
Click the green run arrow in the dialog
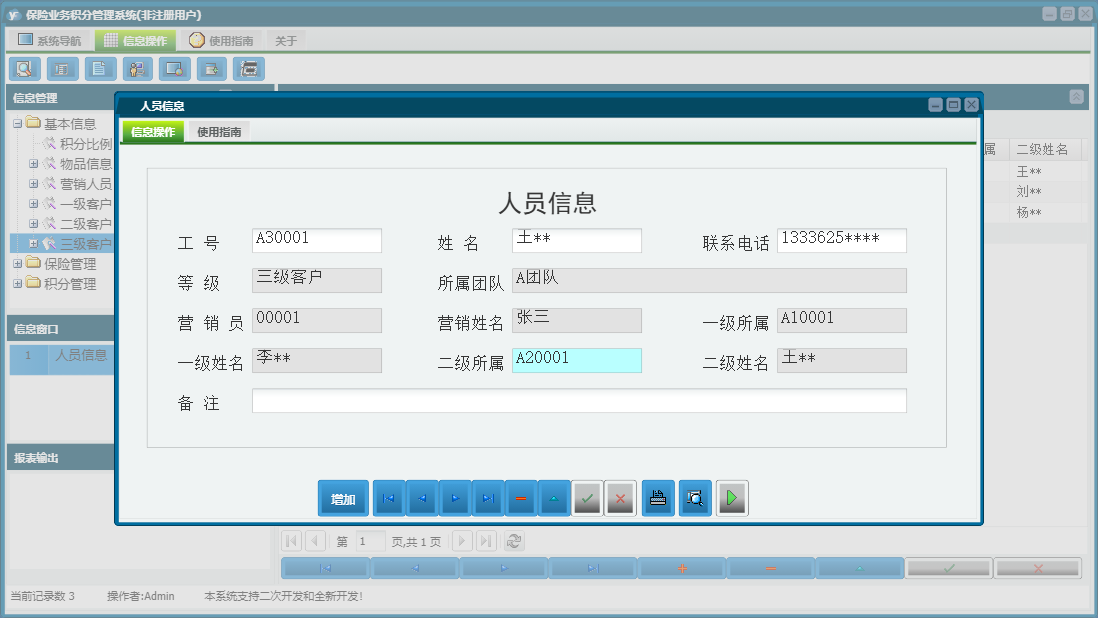tap(731, 497)
